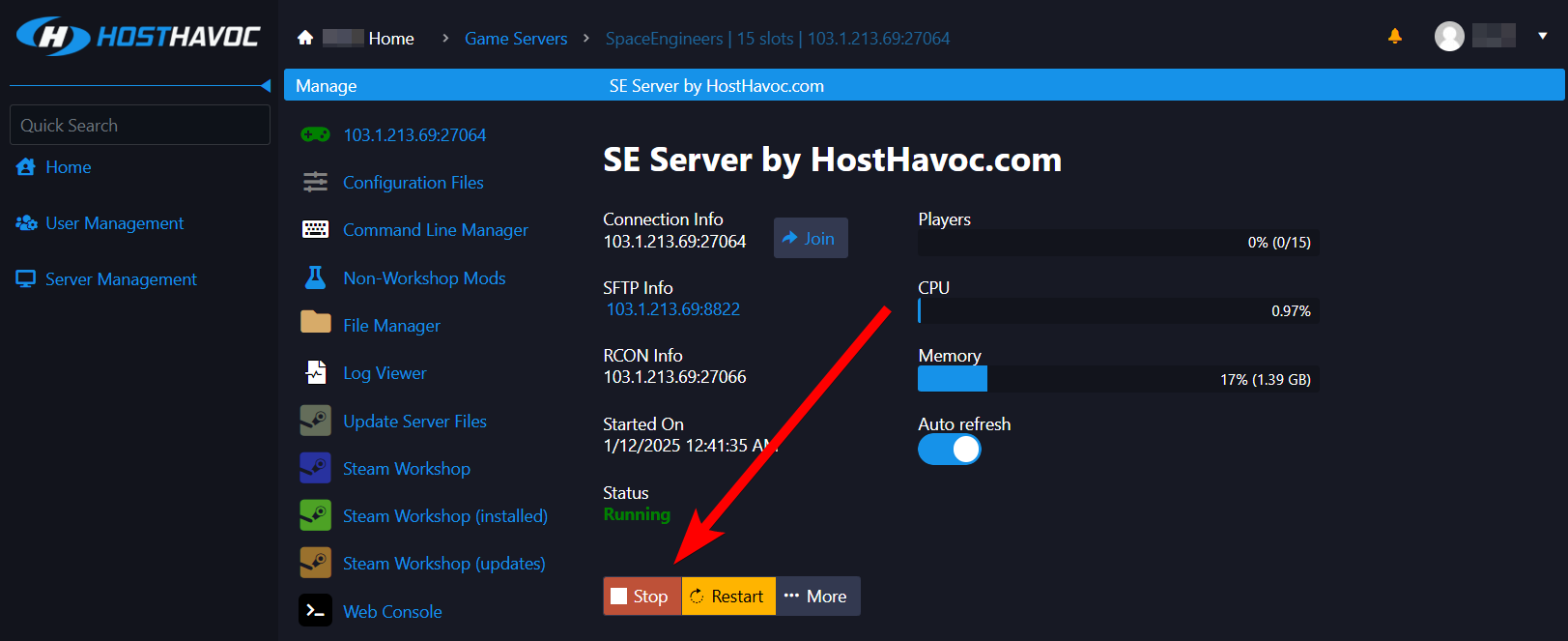Screen dimensions: 1568x641
Task: Click the User Management users icon
Action: pyautogui.click(x=26, y=223)
